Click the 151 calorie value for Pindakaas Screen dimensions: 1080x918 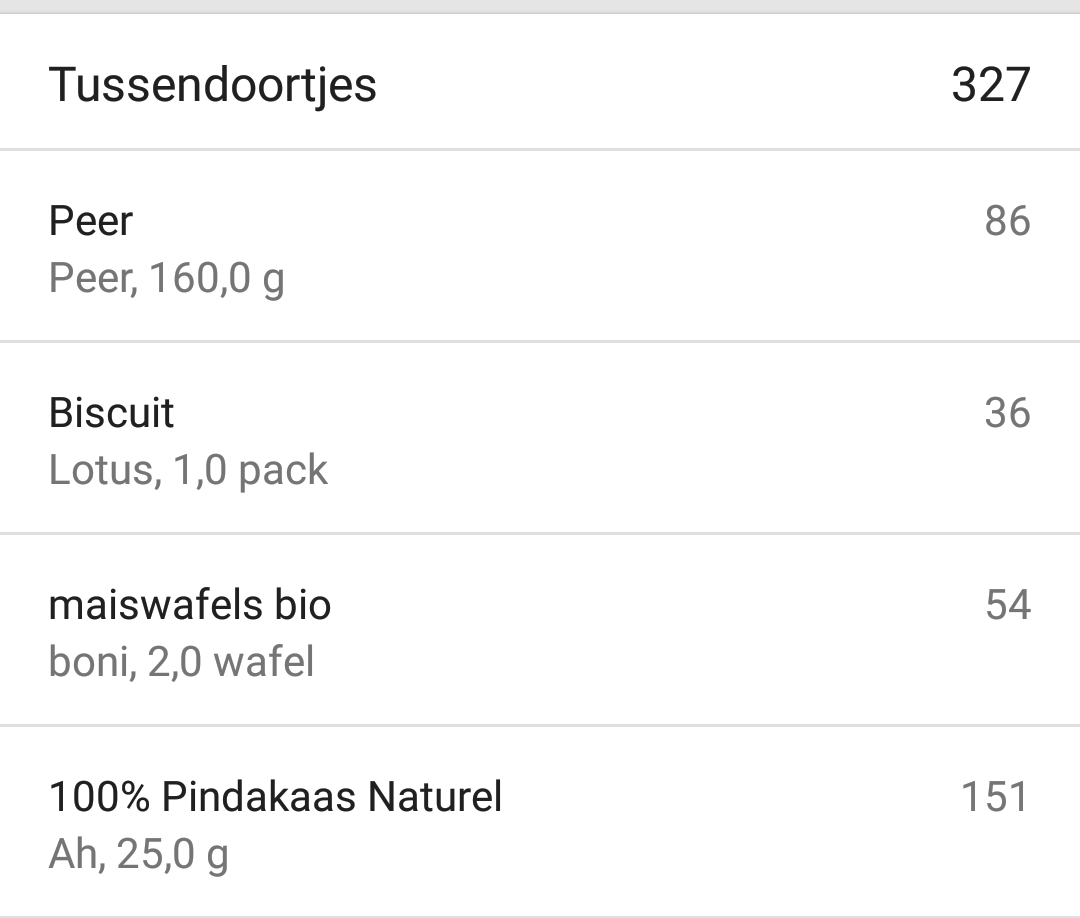click(997, 797)
